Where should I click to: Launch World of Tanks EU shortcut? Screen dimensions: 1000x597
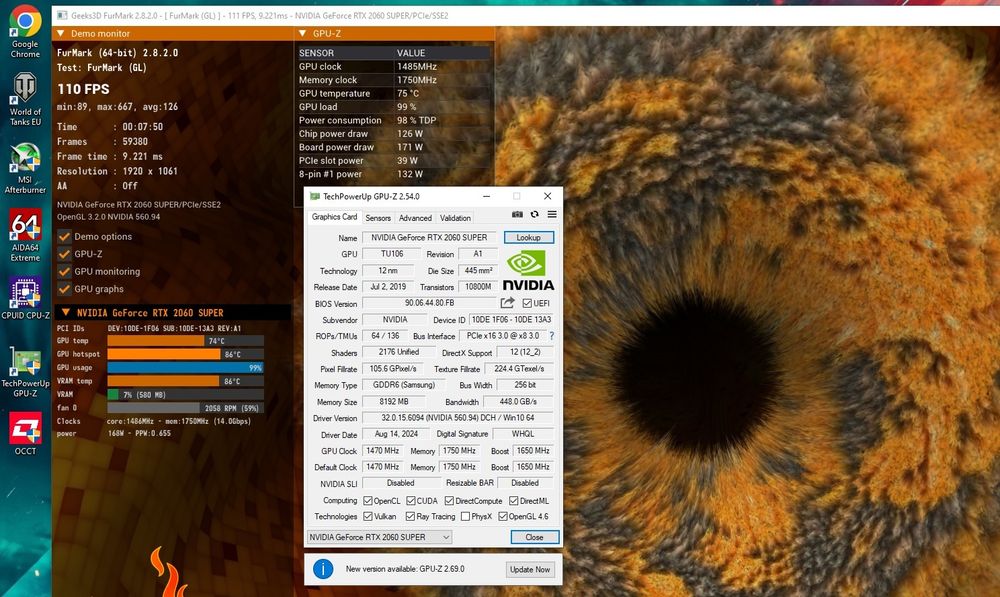click(25, 100)
